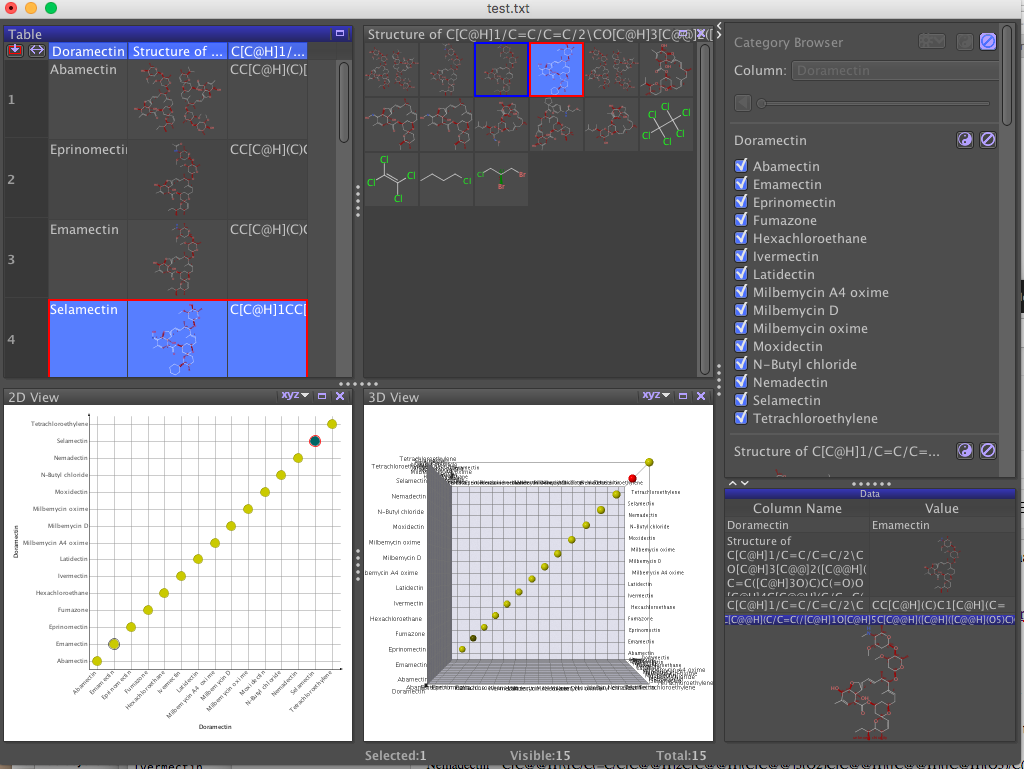
Task: Disable the Milbemycin D checkbox
Action: [740, 310]
